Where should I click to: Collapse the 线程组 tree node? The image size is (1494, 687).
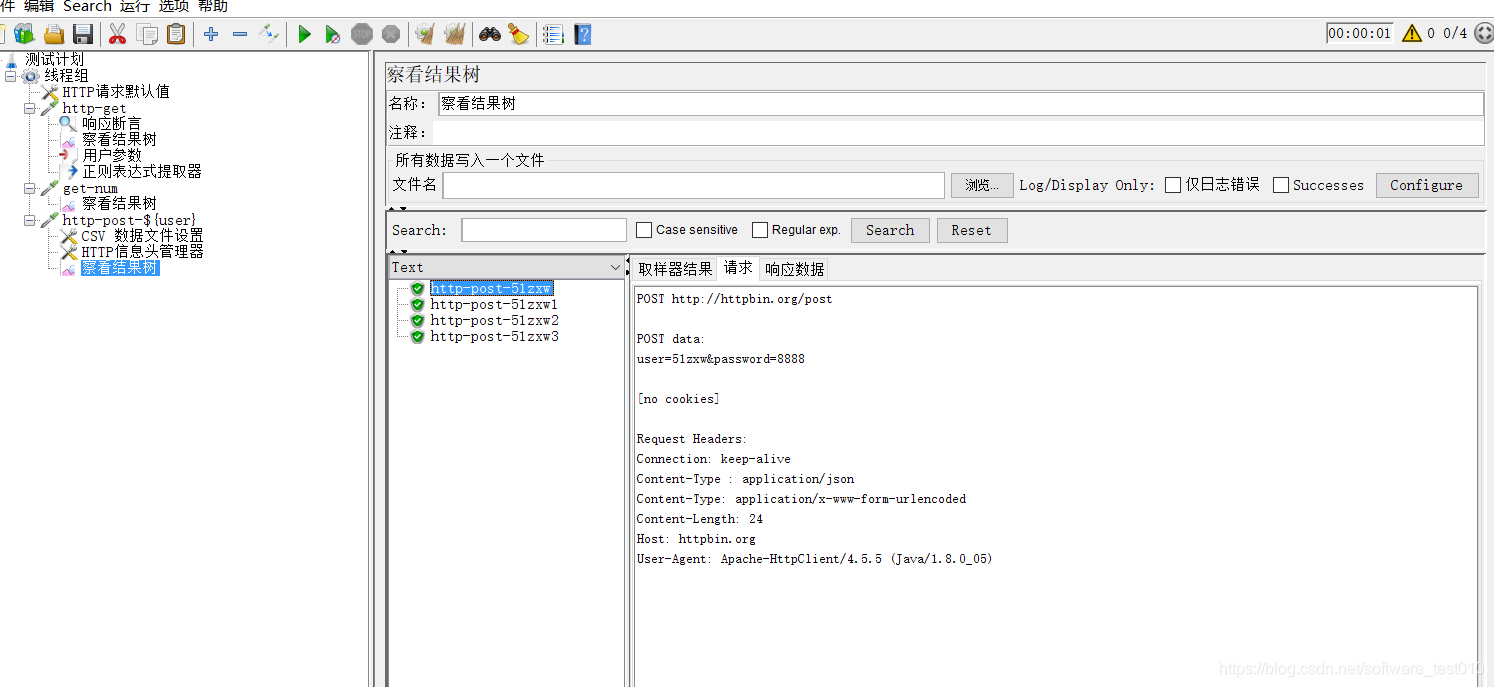[x=10, y=76]
